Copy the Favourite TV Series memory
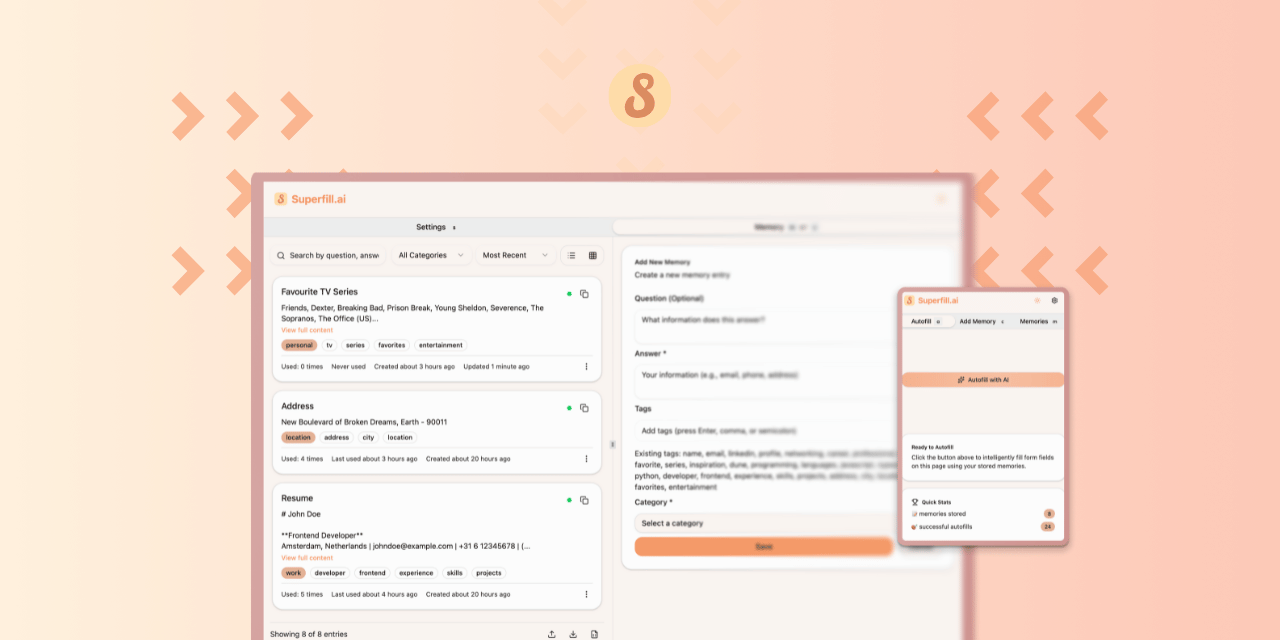The height and width of the screenshot is (640, 1280). [585, 294]
